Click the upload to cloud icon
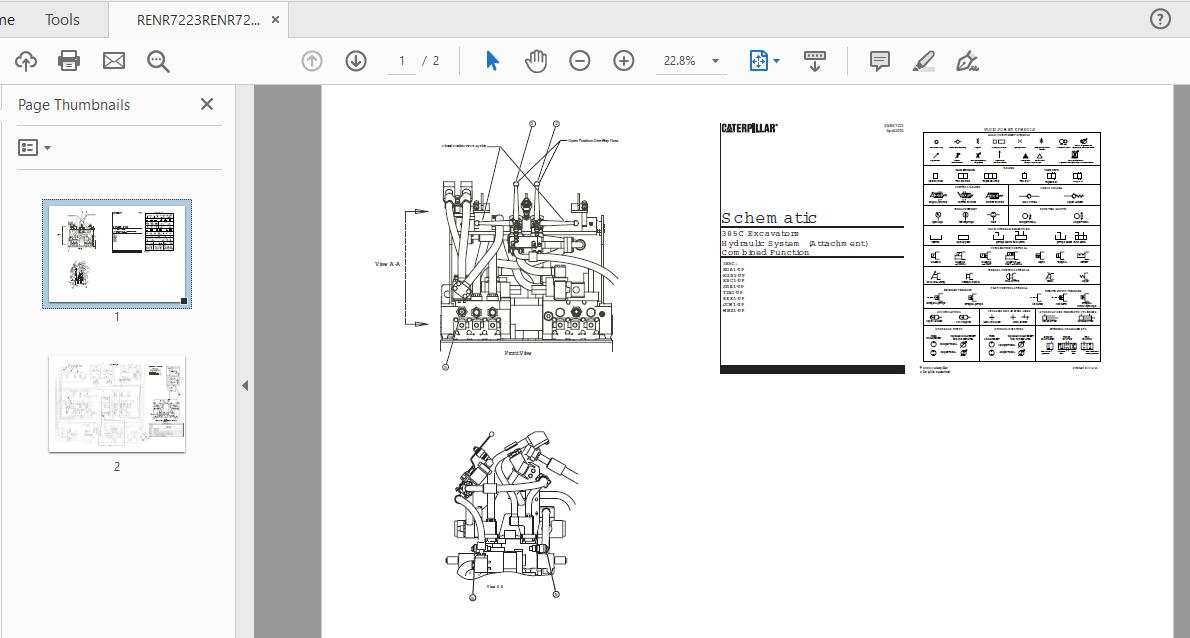This screenshot has height=638, width=1190. [26, 61]
